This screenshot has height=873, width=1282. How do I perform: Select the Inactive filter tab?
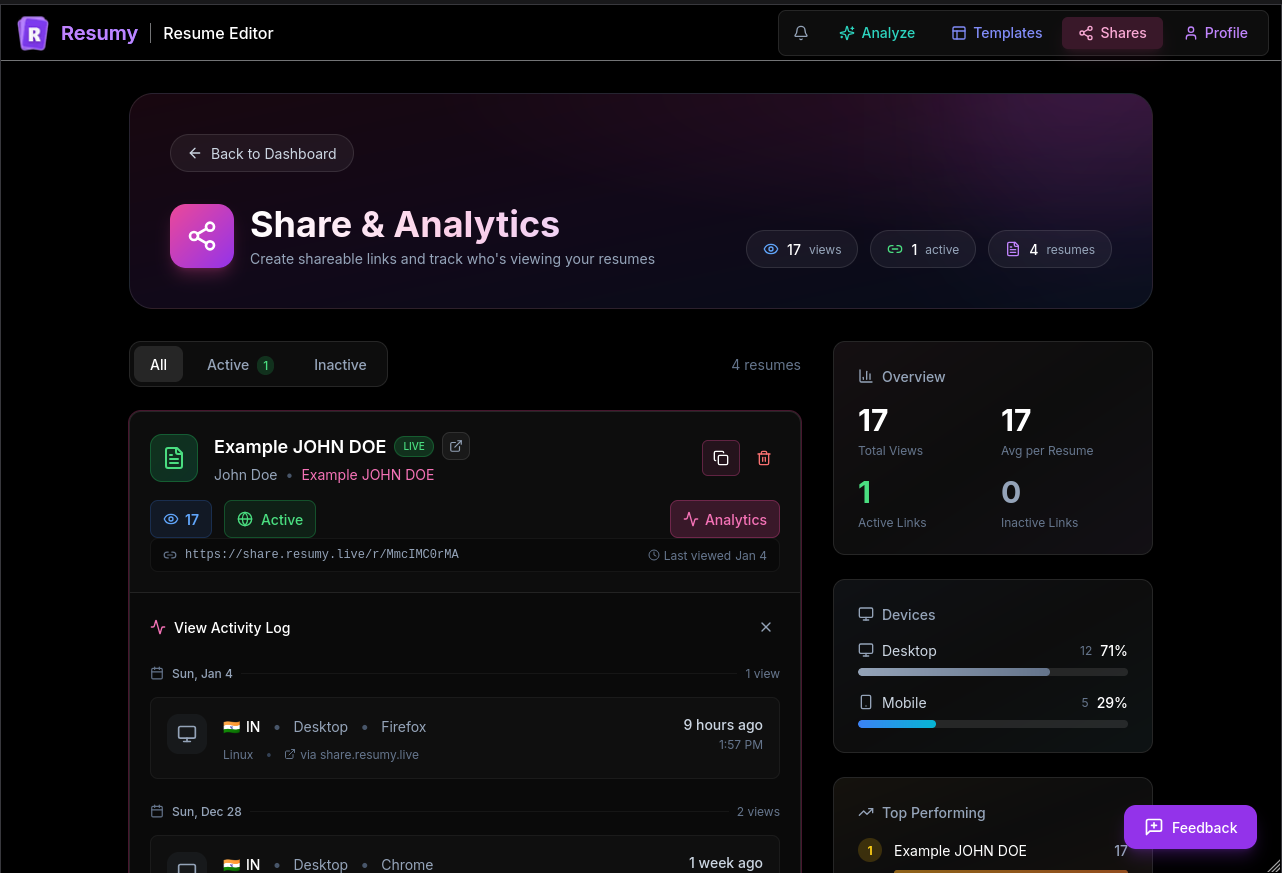click(340, 365)
